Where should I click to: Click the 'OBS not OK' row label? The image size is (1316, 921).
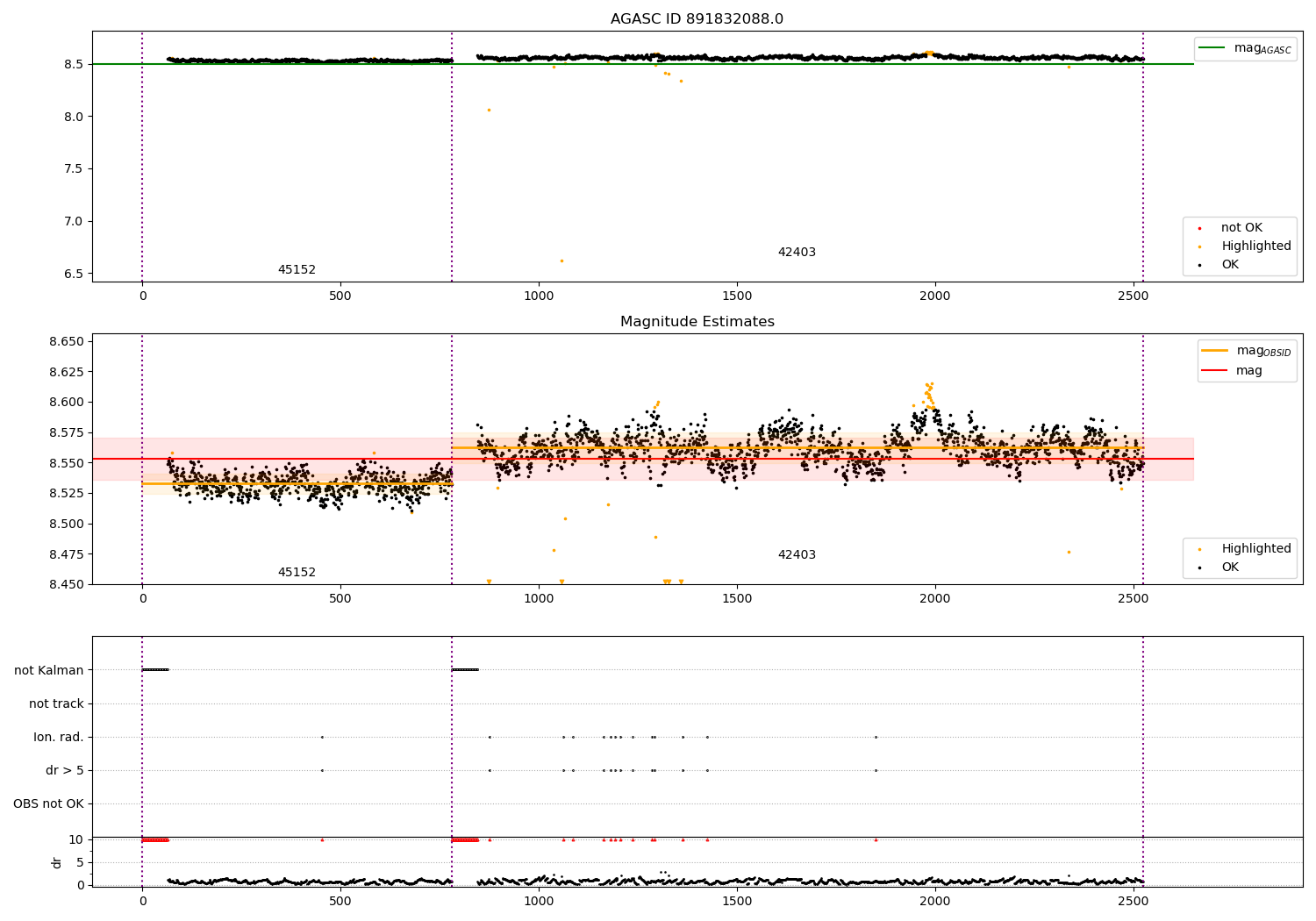tap(48, 803)
